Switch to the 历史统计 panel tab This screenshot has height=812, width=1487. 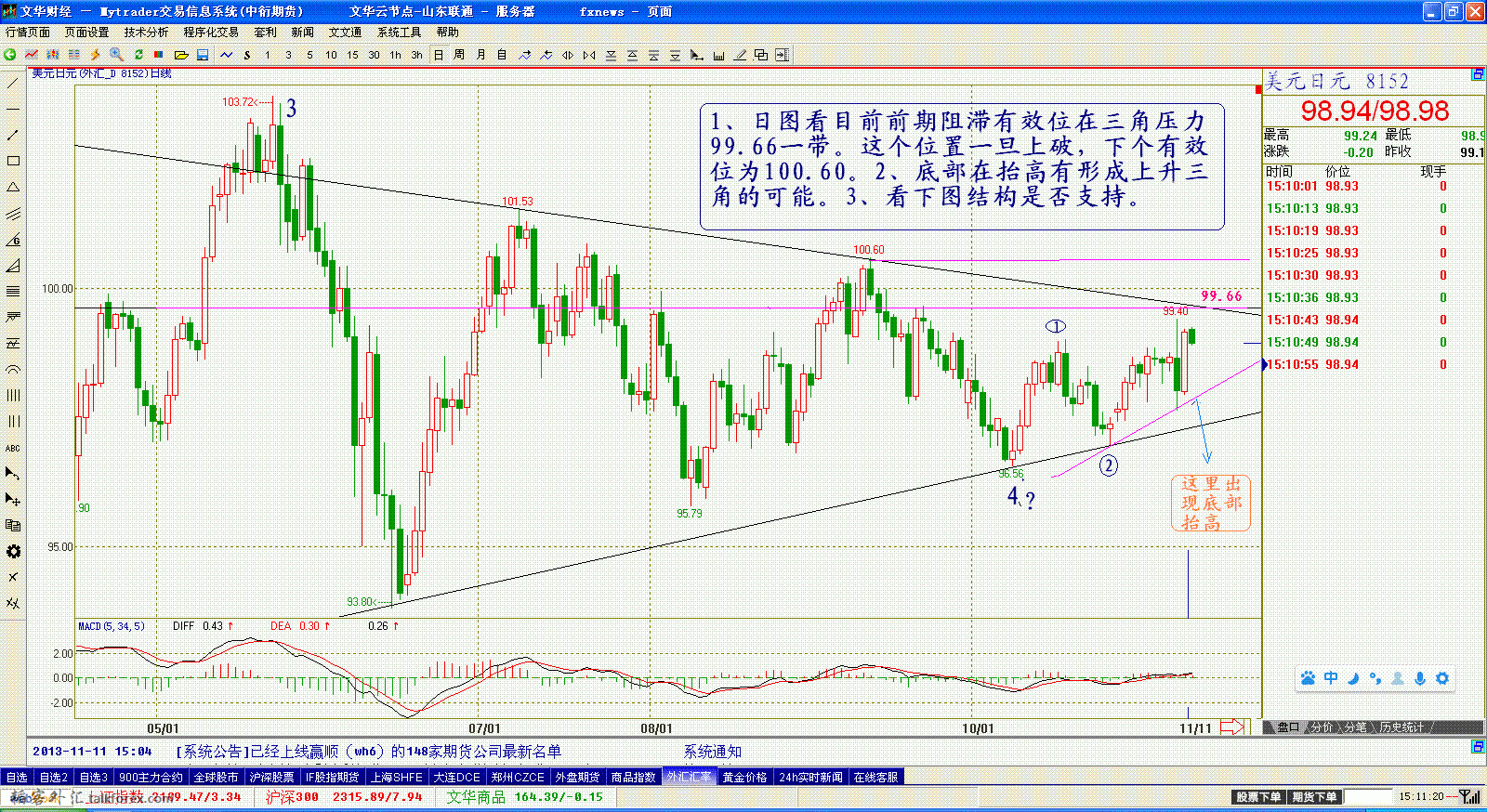(x=1401, y=727)
